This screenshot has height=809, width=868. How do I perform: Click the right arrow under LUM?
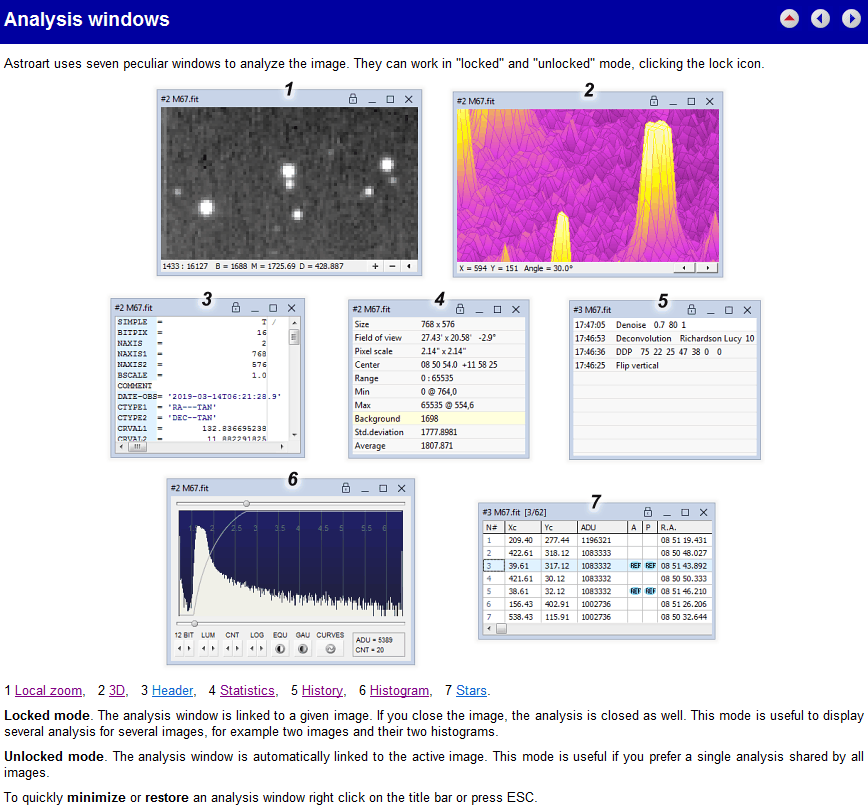click(213, 648)
